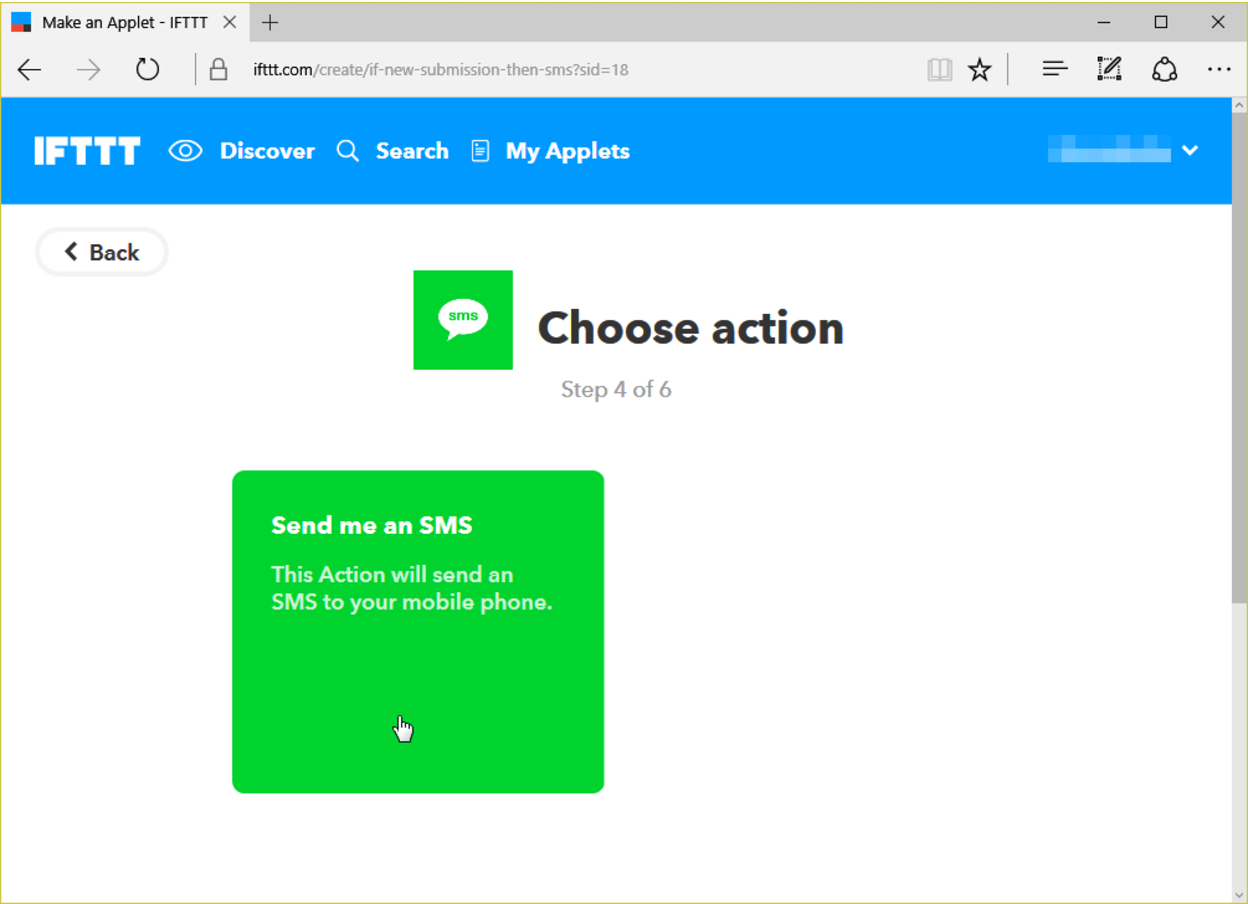The width and height of the screenshot is (1248, 904).
Task: Go back using the browser back arrow
Action: 30,69
